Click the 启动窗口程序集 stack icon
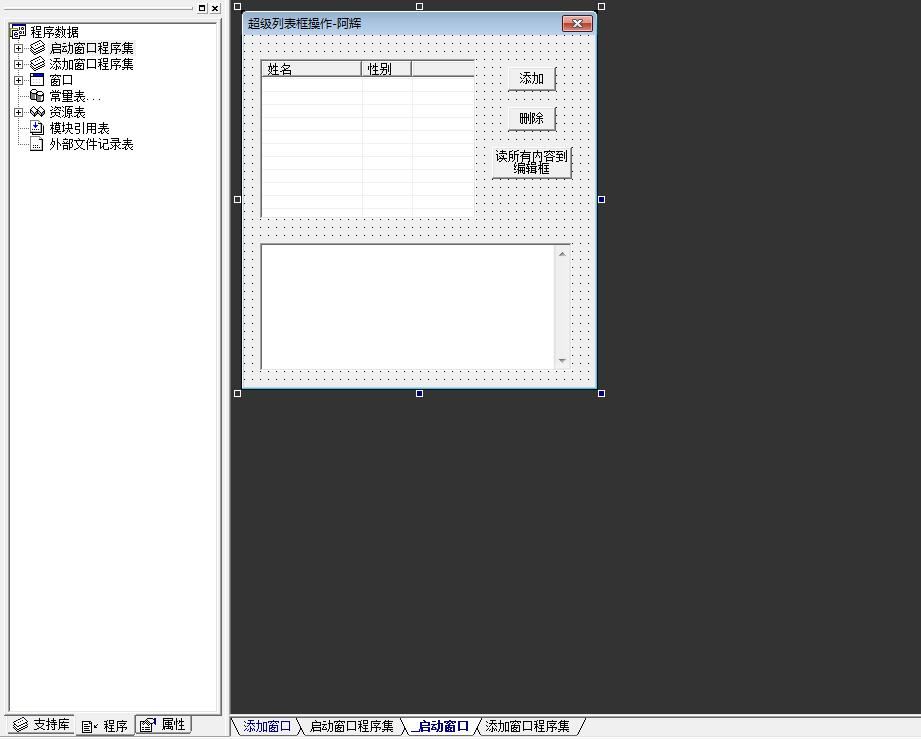921x739 pixels. click(x=37, y=48)
